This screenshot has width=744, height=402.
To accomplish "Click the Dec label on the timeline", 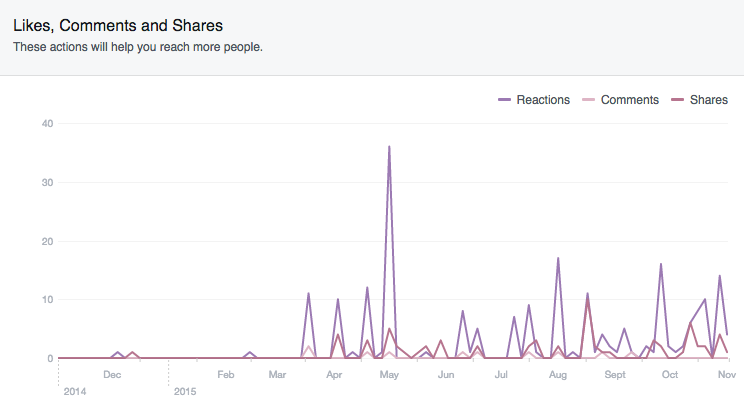I will (112, 375).
